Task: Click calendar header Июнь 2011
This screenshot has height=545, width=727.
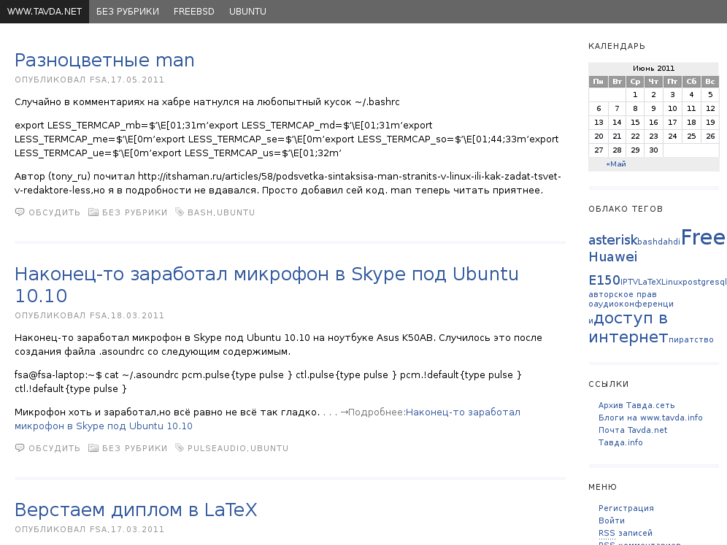Action: click(654, 68)
